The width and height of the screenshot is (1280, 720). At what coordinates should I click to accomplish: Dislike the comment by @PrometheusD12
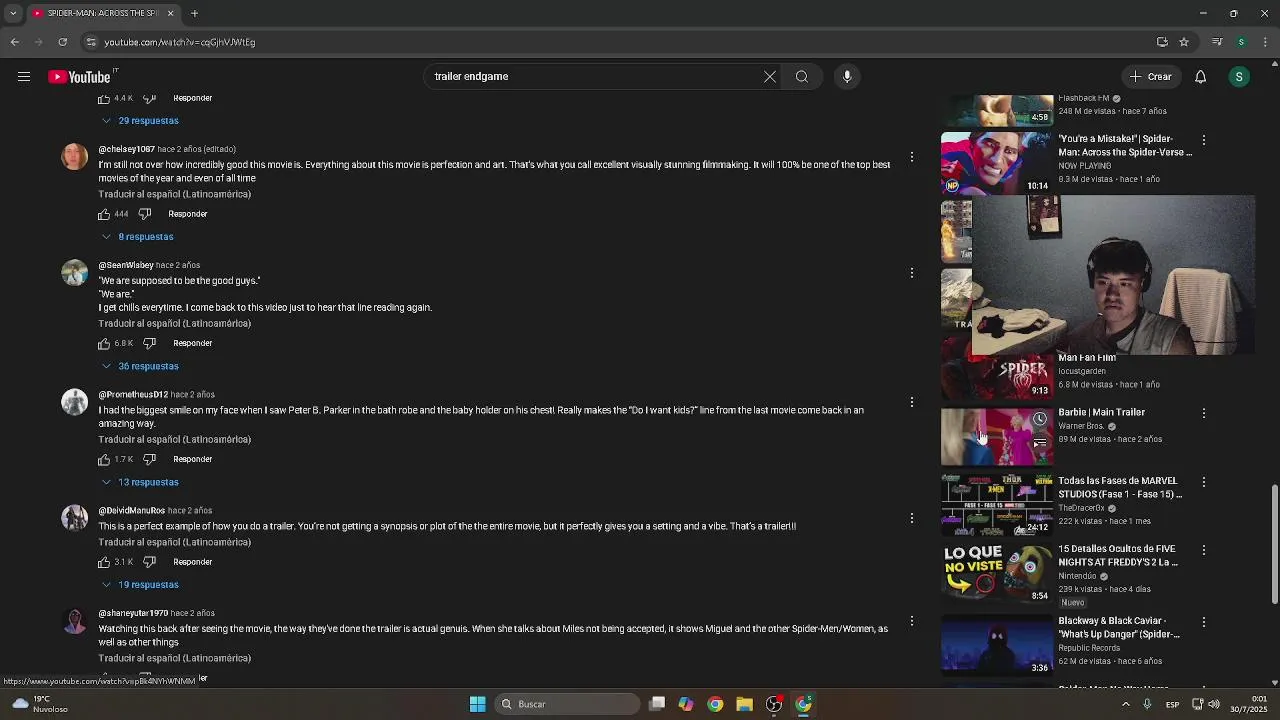[149, 459]
